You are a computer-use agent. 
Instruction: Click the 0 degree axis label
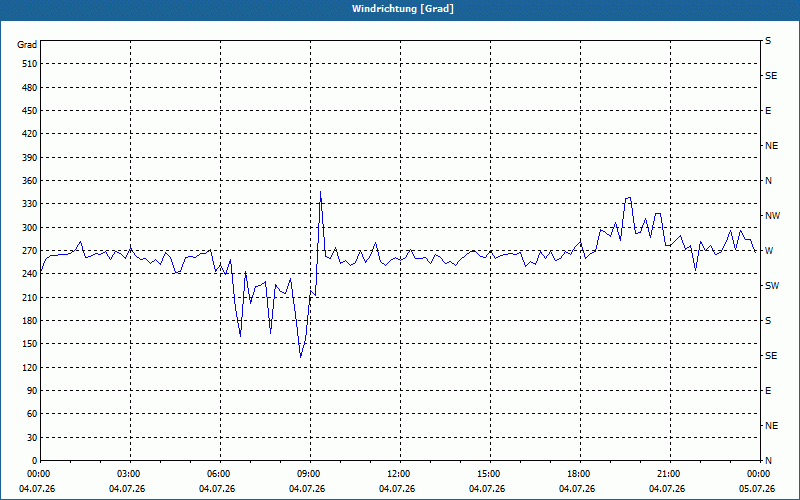point(34,460)
